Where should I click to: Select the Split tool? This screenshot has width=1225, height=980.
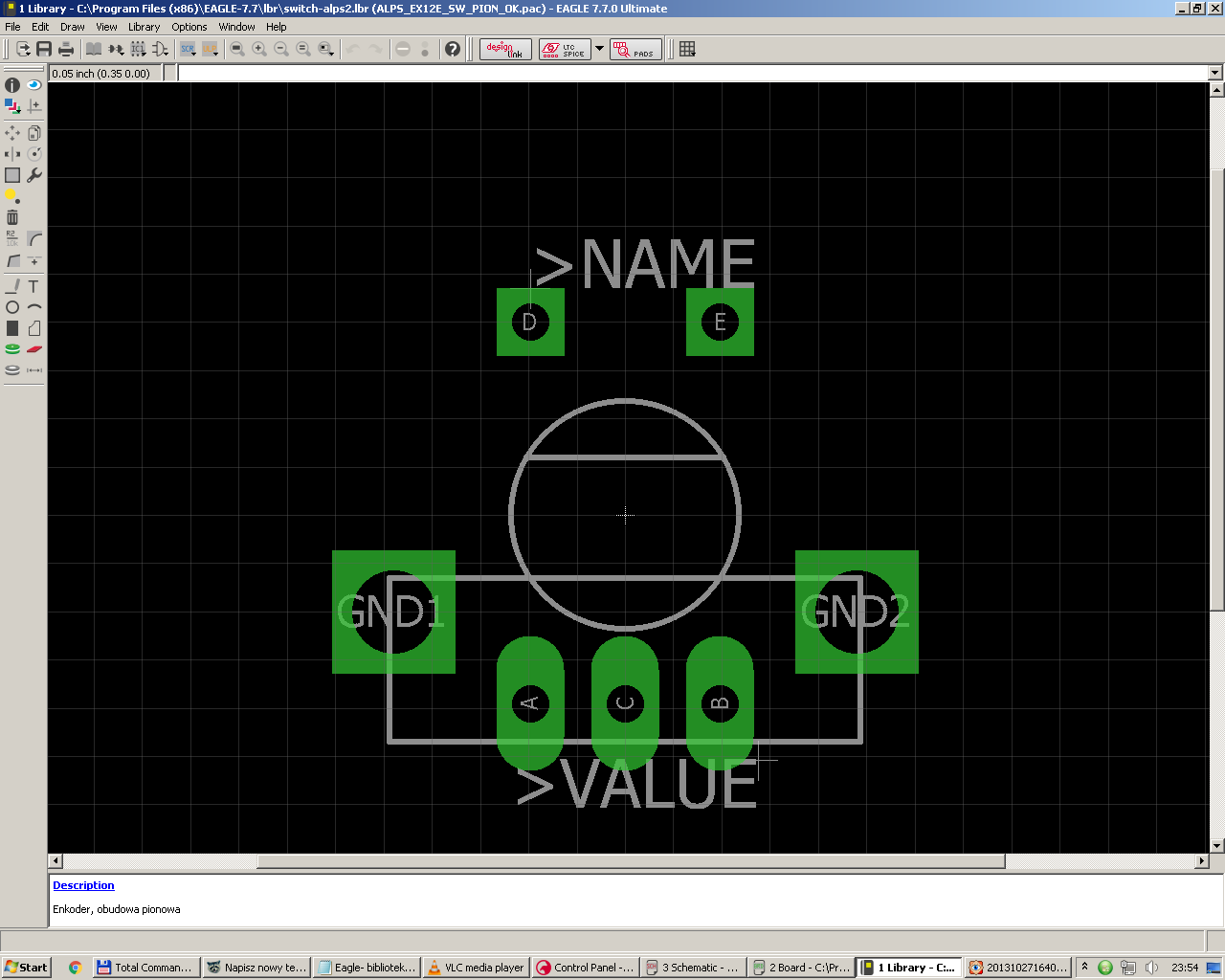tap(12, 260)
